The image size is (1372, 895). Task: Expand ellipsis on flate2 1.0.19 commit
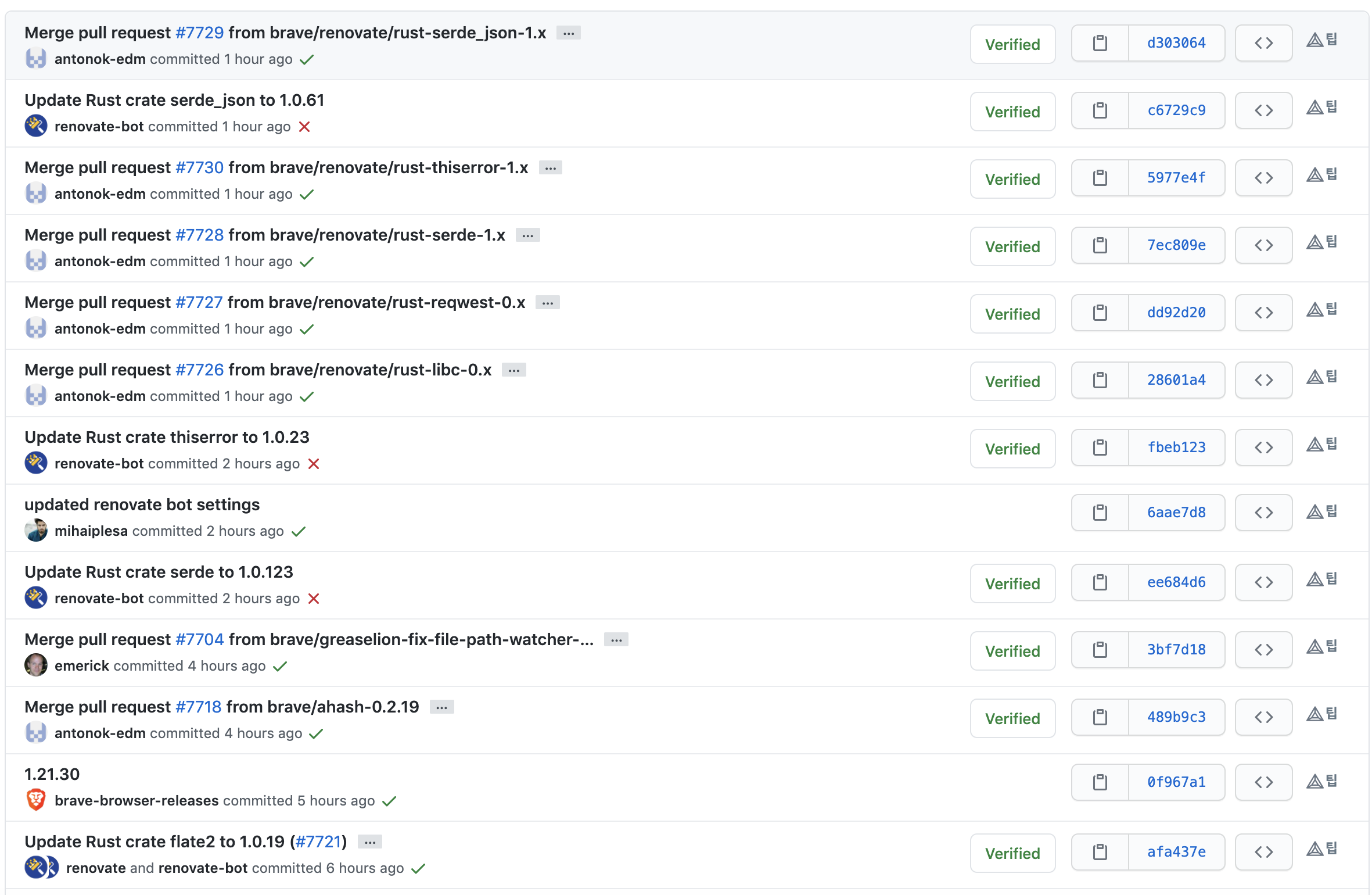370,842
